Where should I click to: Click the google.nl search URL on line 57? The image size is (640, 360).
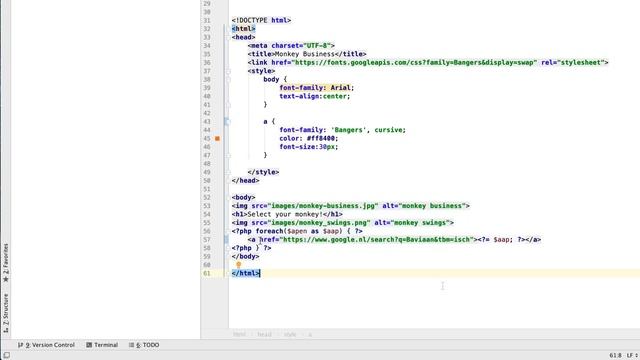(375, 240)
